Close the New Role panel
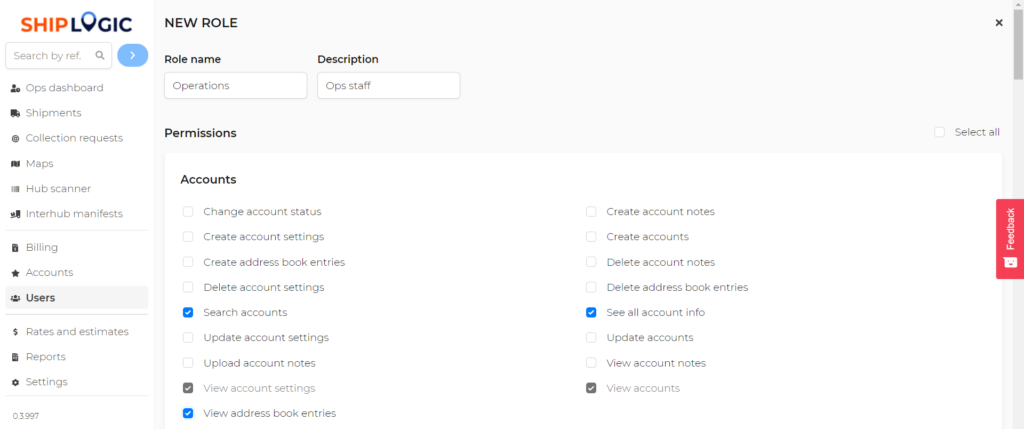The width and height of the screenshot is (1024, 429). pyautogui.click(x=999, y=23)
